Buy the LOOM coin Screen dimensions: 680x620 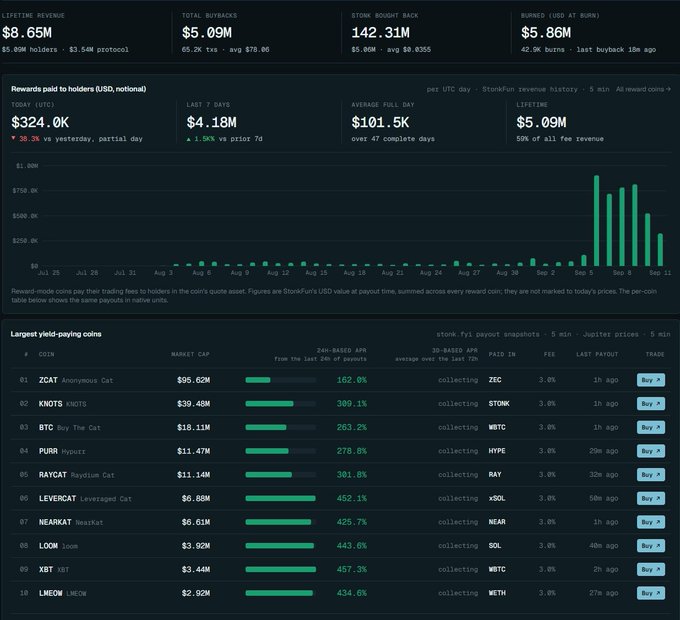651,545
